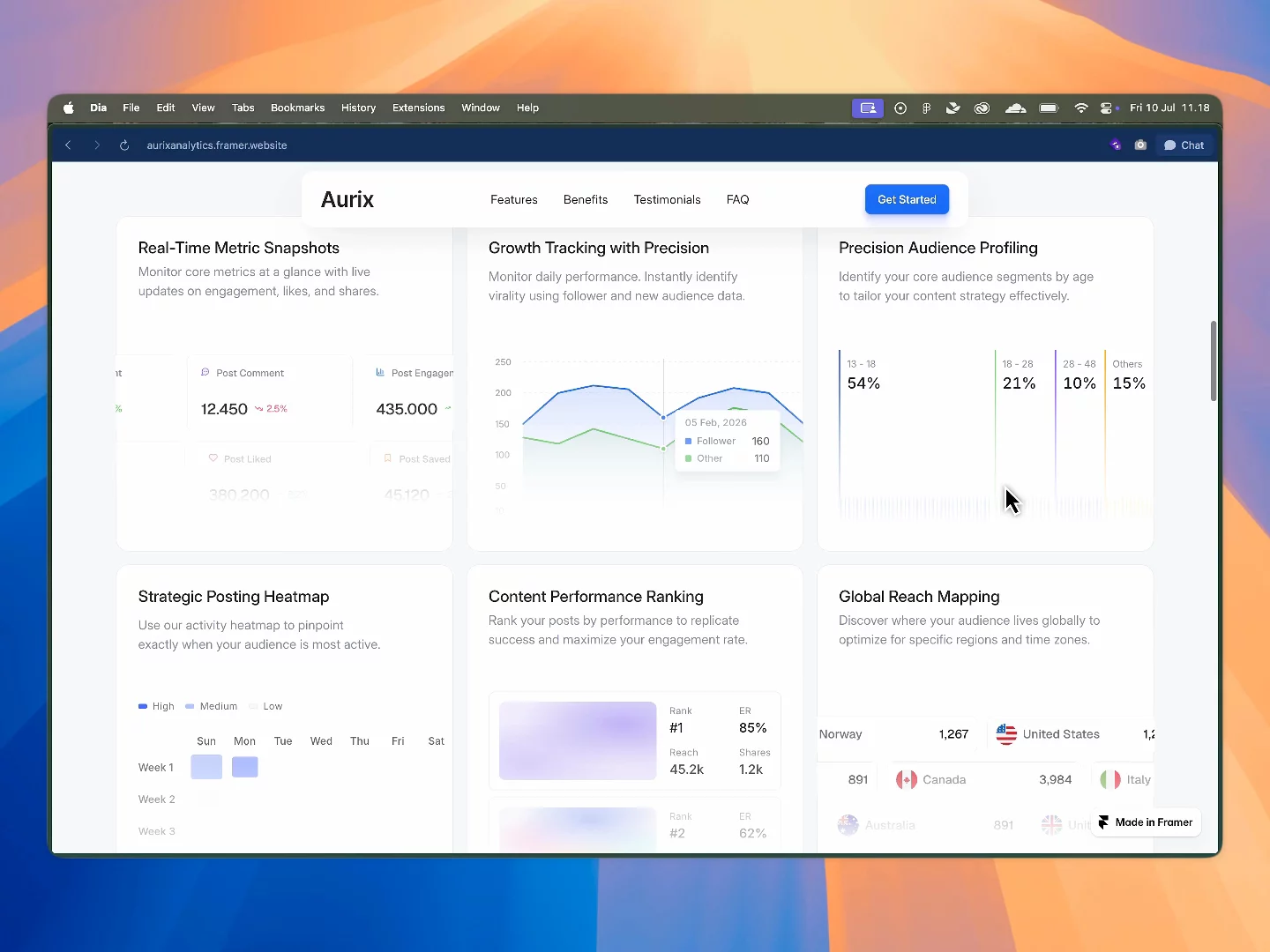
Task: Click the Post Comment speech bubble icon
Action: [x=205, y=373]
